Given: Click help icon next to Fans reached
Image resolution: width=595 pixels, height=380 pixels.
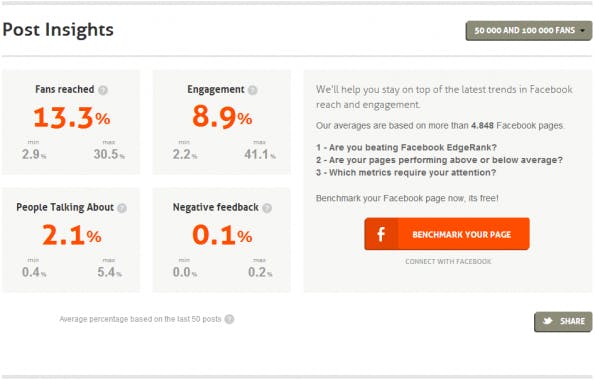Looking at the screenshot, I should coord(103,90).
